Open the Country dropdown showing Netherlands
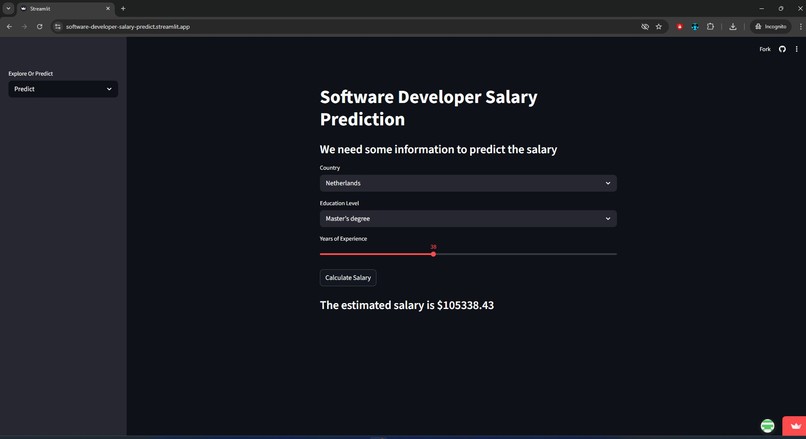 pos(468,183)
